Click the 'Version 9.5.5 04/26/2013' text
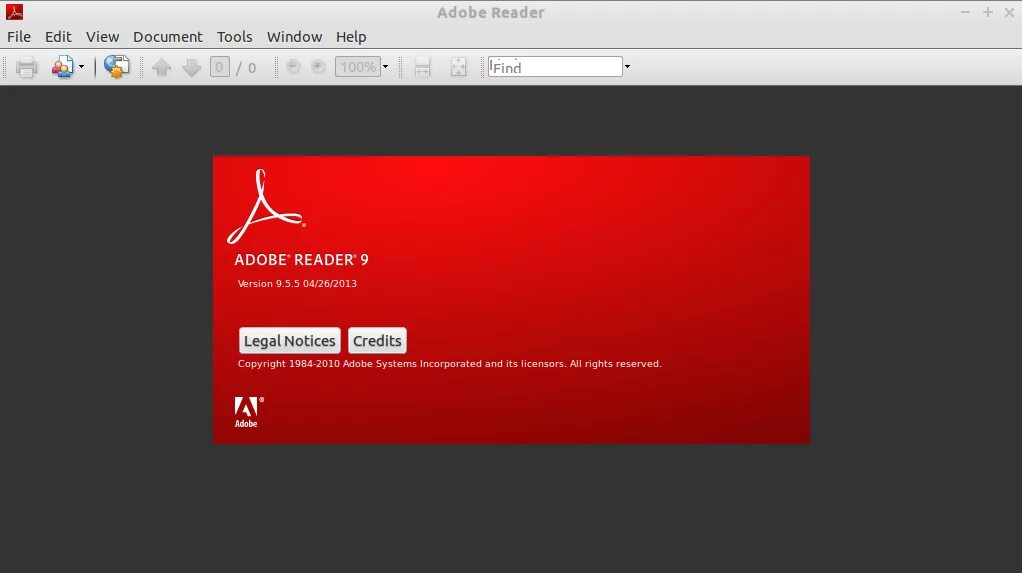The image size is (1022, 573). coord(297,284)
